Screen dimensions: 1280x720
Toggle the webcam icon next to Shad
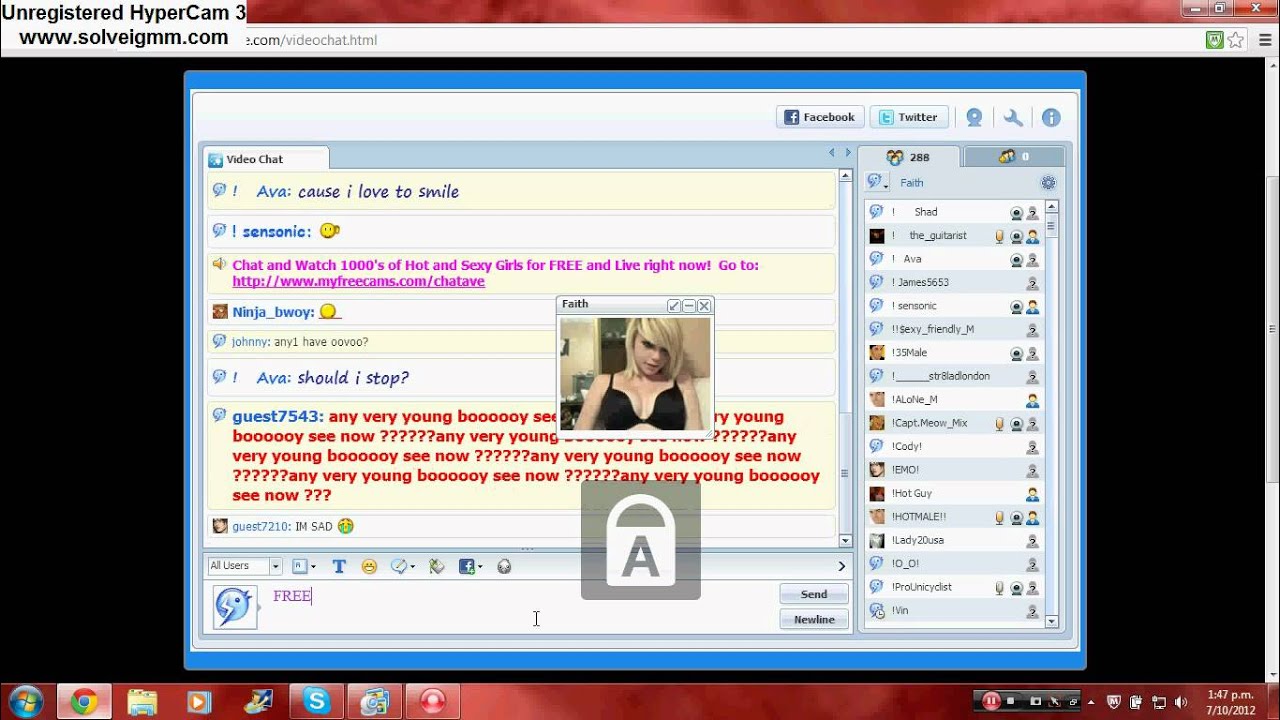tap(1016, 213)
